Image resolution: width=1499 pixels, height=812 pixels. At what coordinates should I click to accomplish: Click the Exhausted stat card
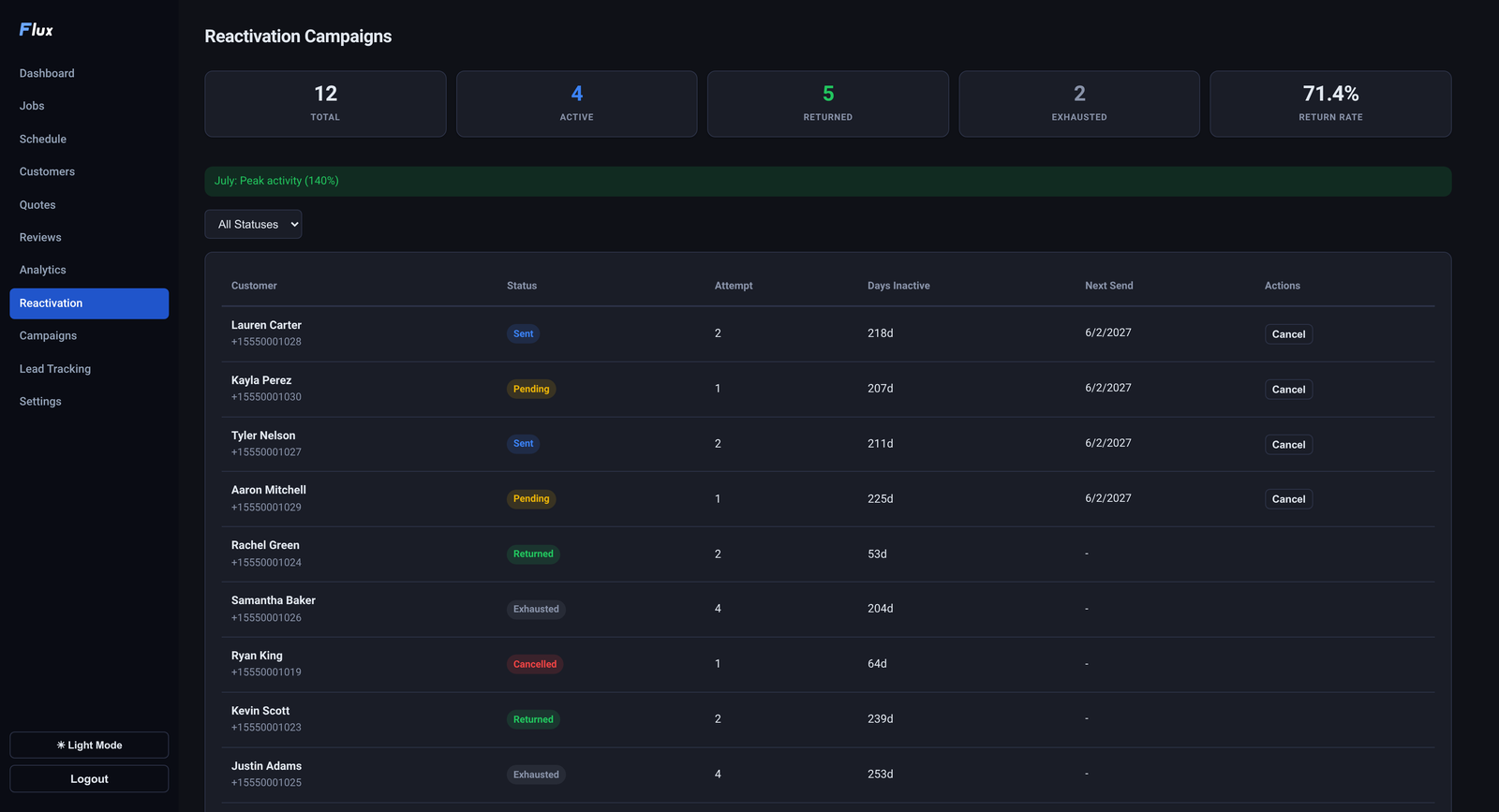(x=1079, y=104)
